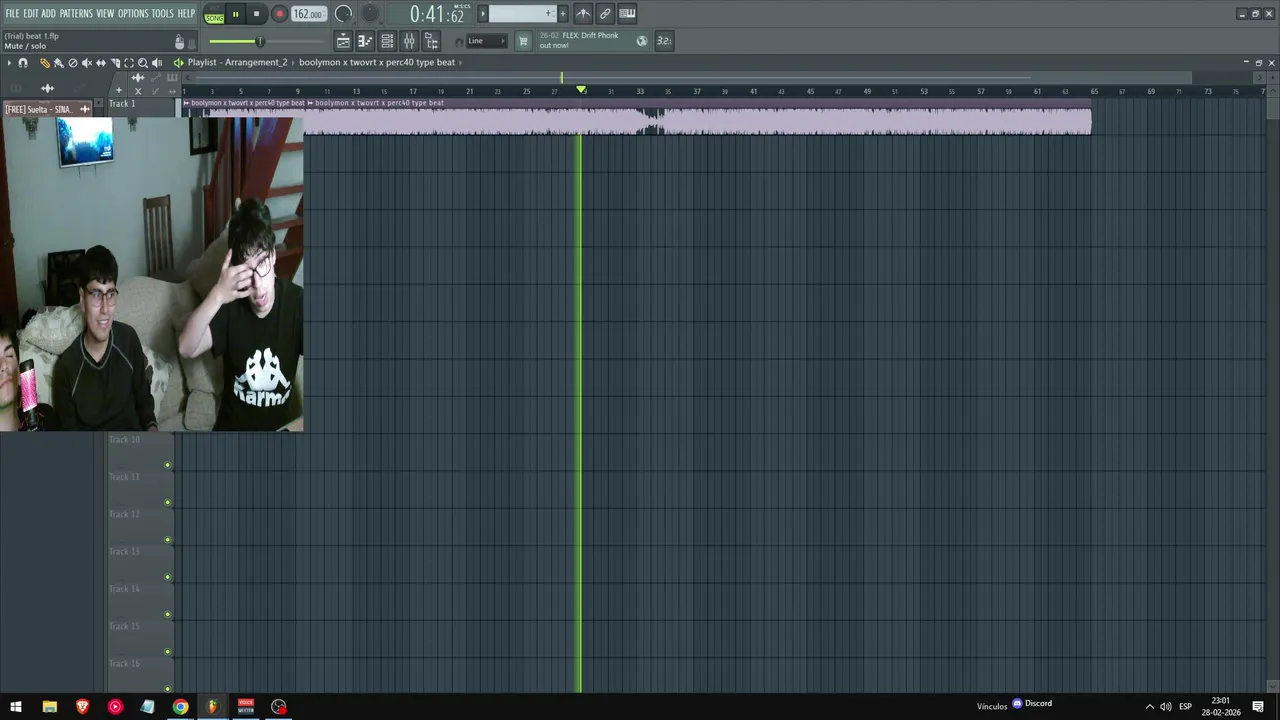The width and height of the screenshot is (1280, 720).
Task: Open the pattern selector arrow menu
Action: tap(482, 14)
